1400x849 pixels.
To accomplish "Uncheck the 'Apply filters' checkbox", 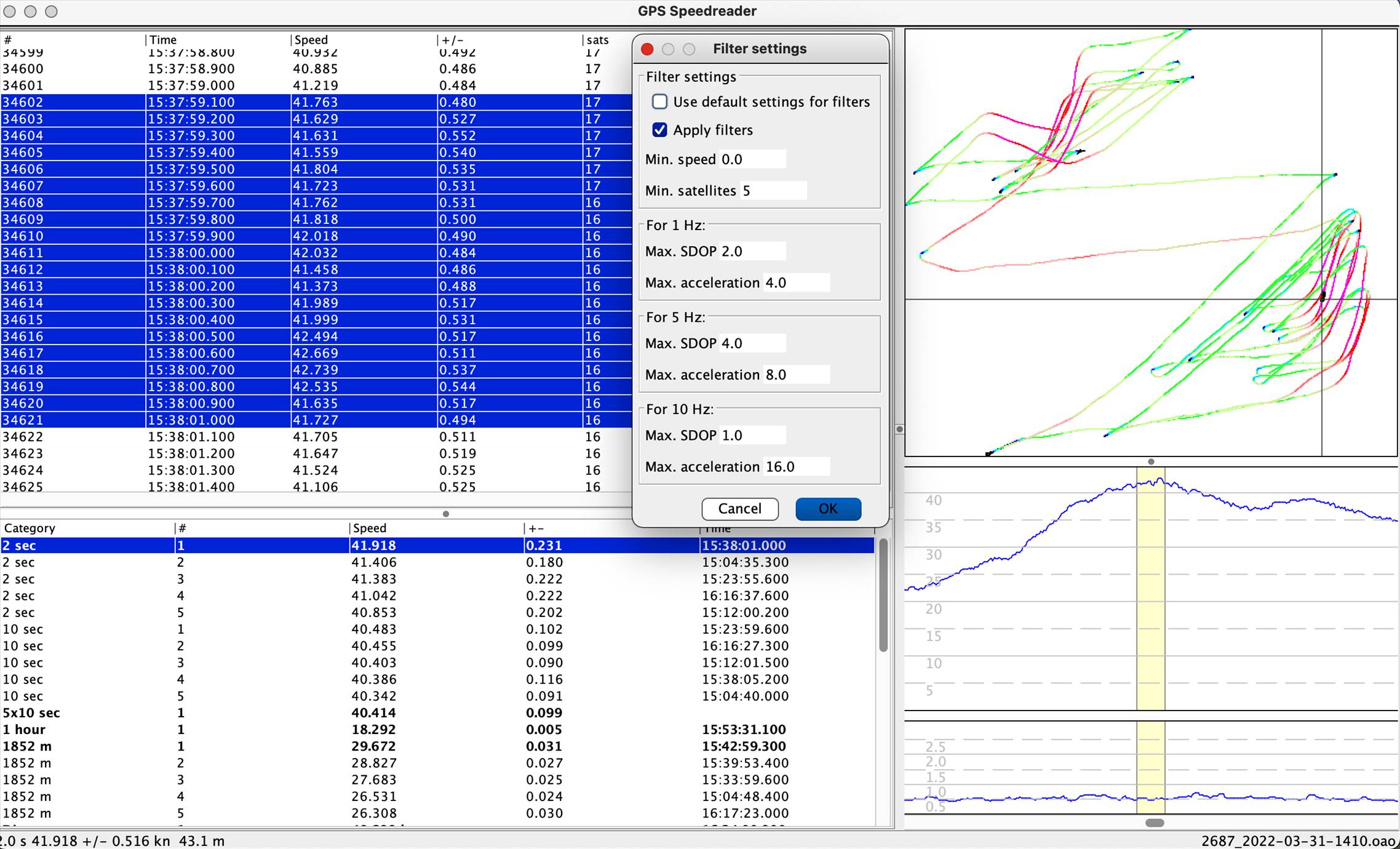I will pos(659,130).
